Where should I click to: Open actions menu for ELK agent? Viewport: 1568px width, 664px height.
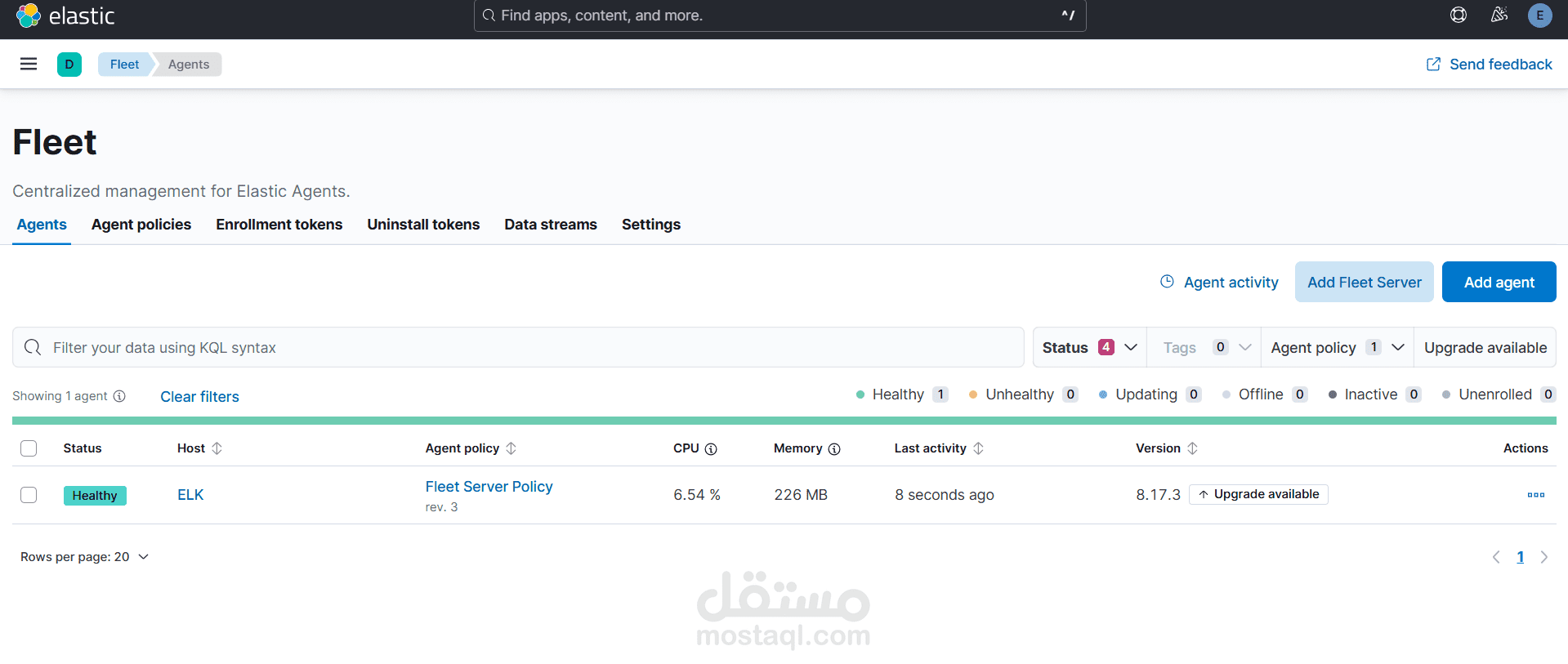tap(1536, 495)
